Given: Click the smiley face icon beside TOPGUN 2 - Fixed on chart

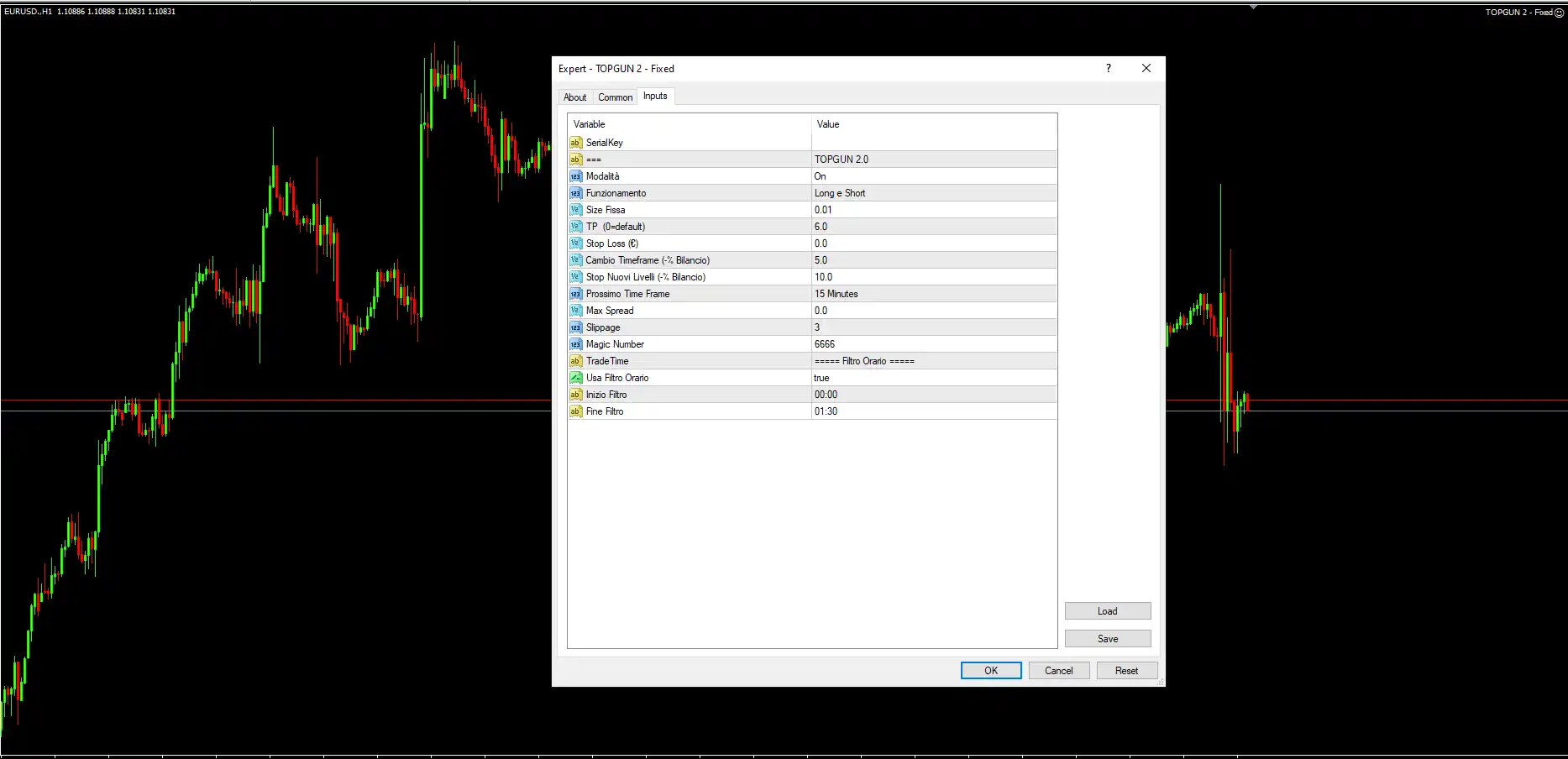Looking at the screenshot, I should click(1560, 13).
